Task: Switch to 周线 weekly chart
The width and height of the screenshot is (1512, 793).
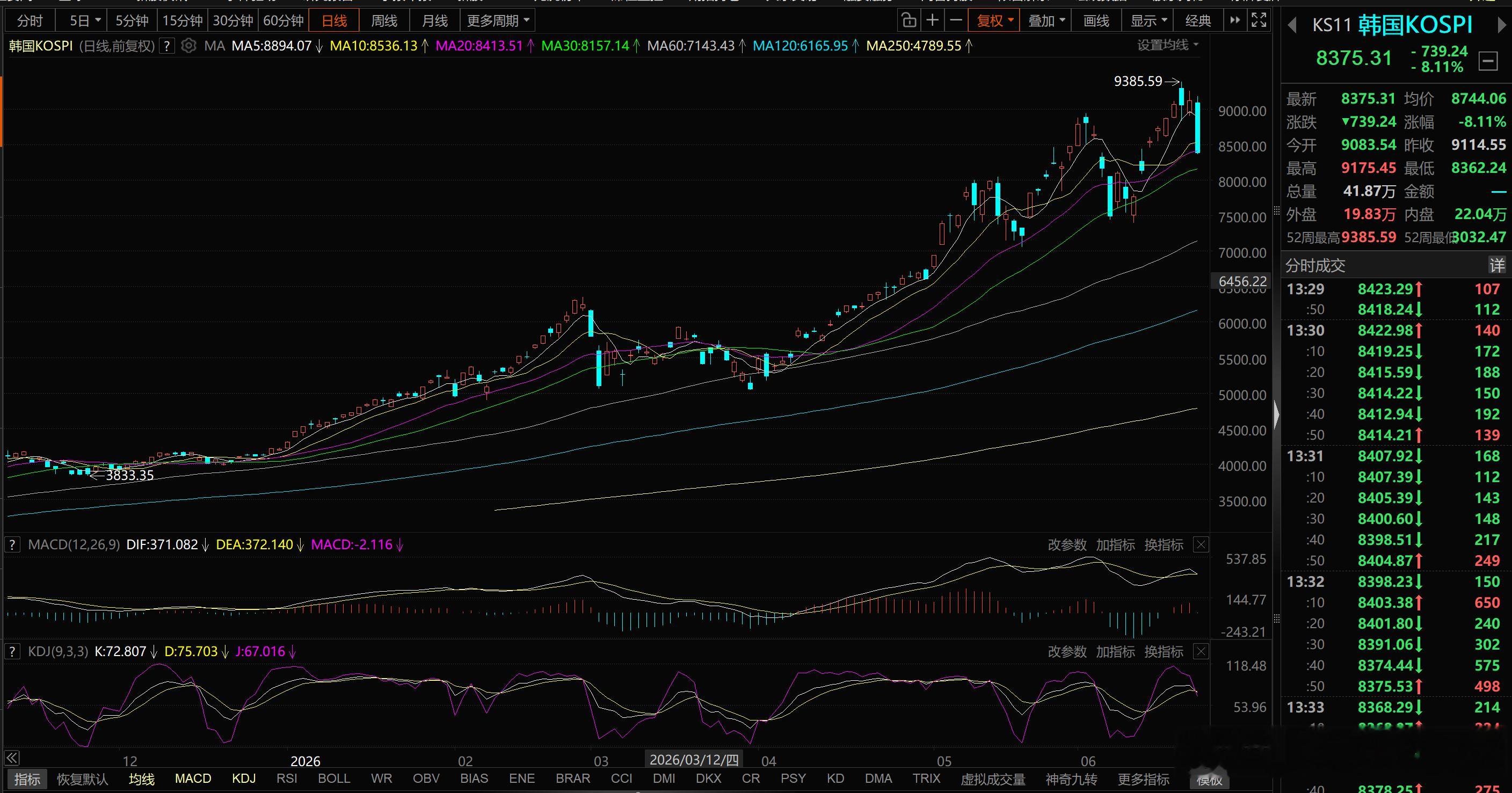Action: pyautogui.click(x=384, y=21)
